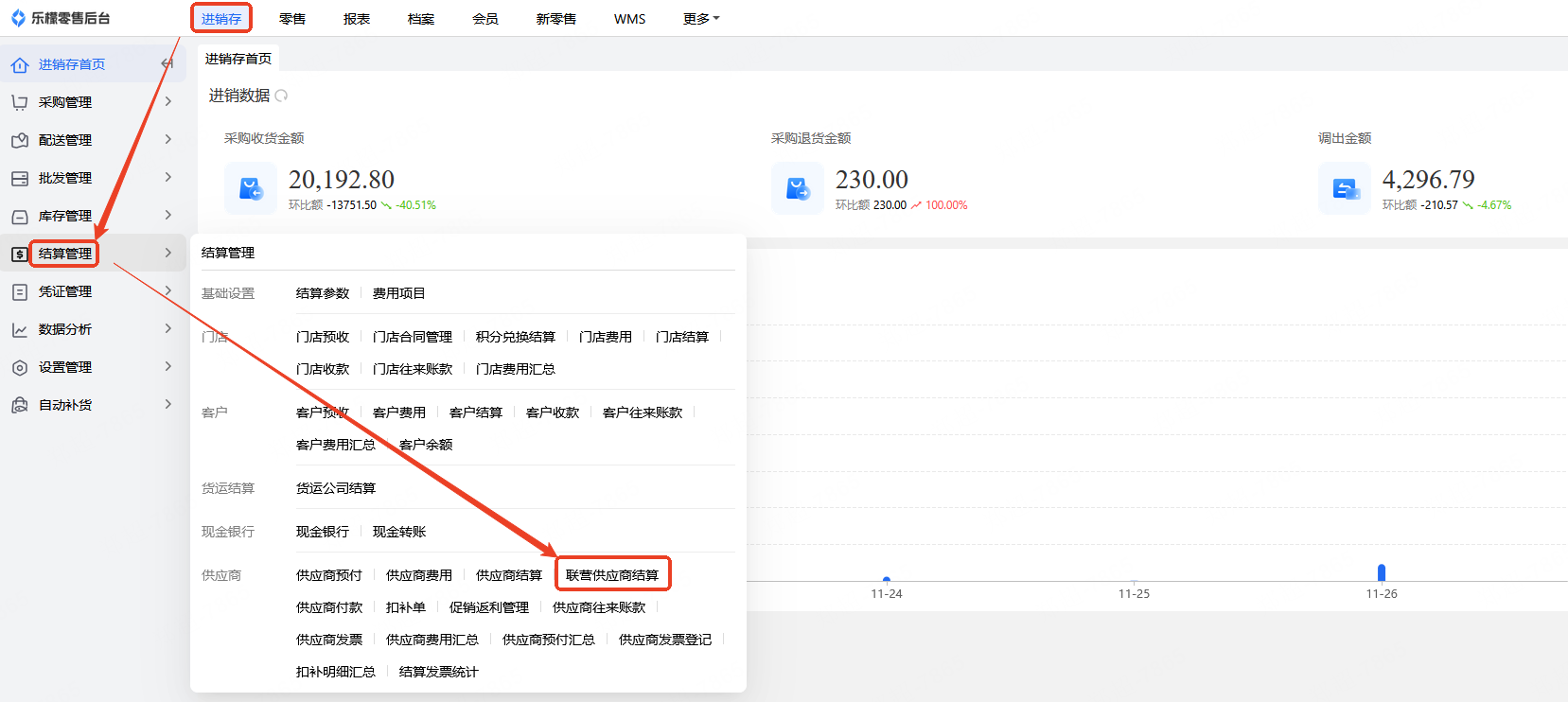
Task: Click the 11-26 bar in the chart
Action: [x=1382, y=572]
